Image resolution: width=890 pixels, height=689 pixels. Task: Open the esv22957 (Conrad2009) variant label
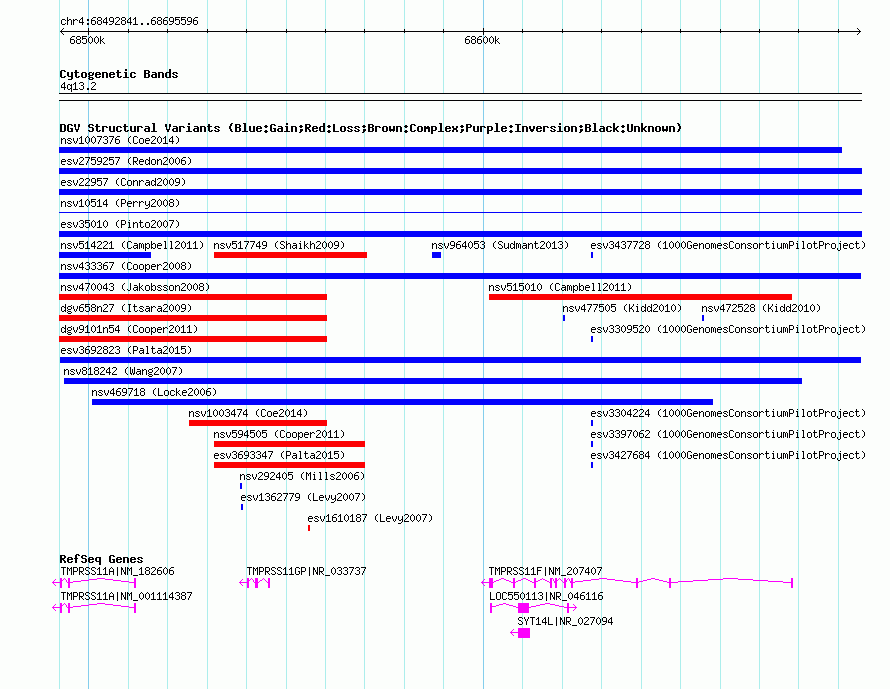tap(123, 182)
